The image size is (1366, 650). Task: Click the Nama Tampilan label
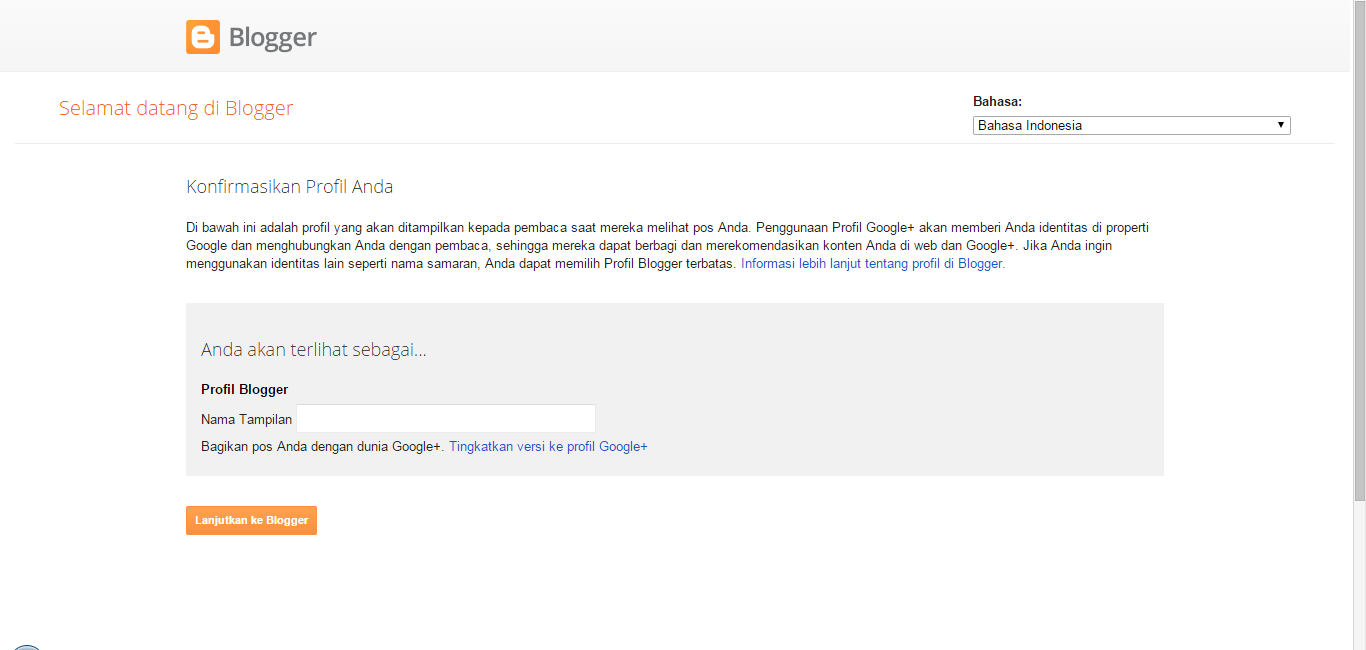pos(247,419)
